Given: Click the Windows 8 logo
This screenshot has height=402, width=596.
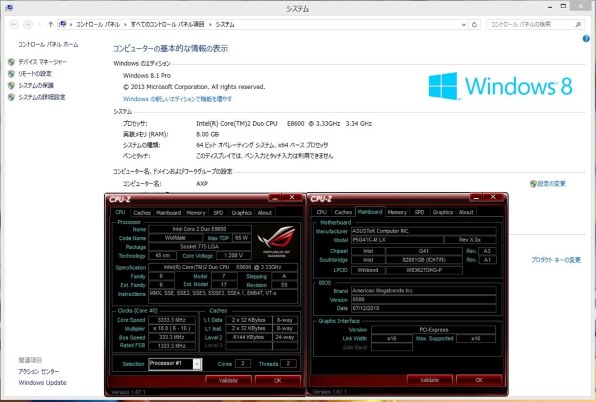Looking at the screenshot, I should [501, 86].
